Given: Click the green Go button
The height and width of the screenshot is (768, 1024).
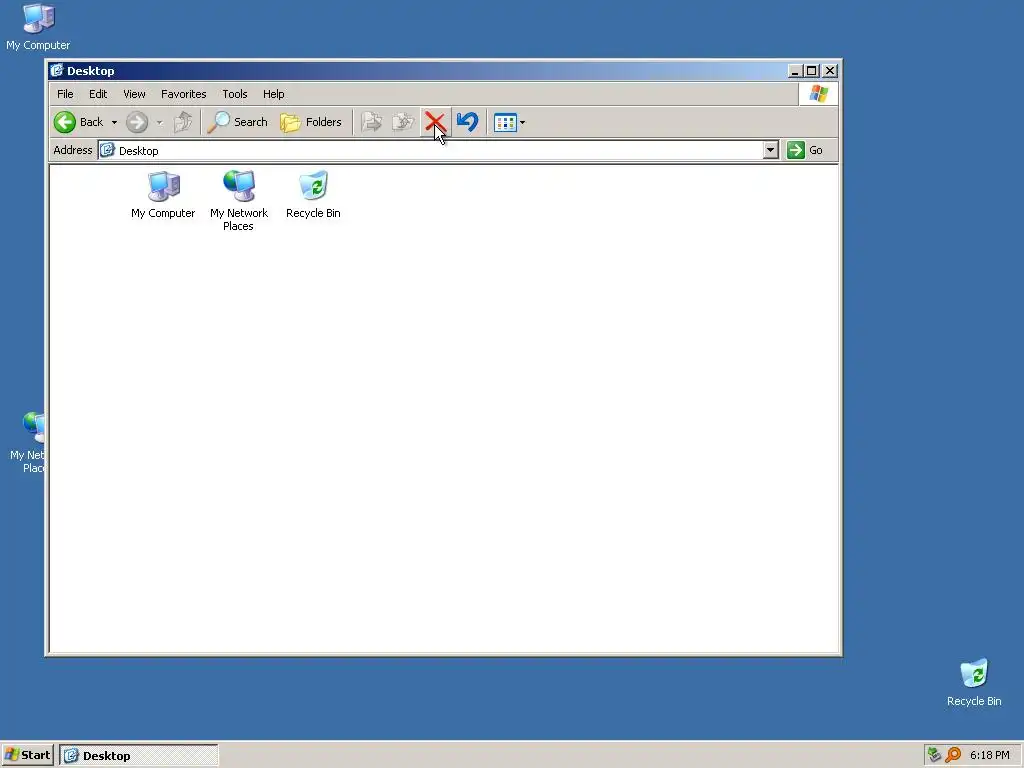Looking at the screenshot, I should [805, 150].
